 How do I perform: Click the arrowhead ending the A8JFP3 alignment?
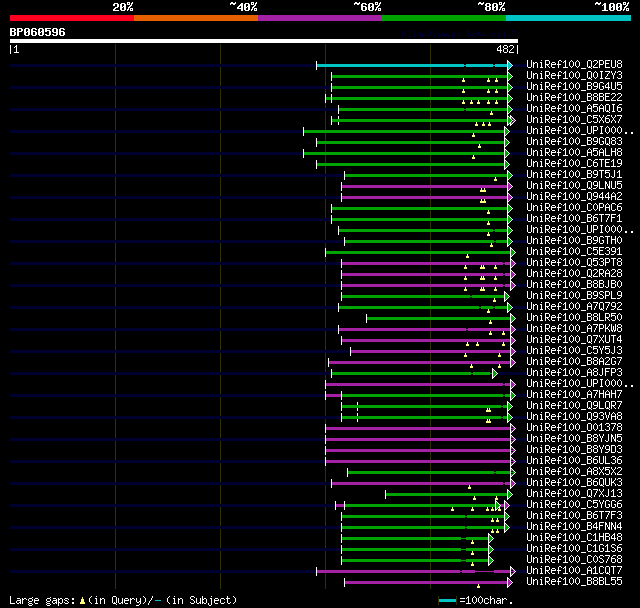point(496,373)
